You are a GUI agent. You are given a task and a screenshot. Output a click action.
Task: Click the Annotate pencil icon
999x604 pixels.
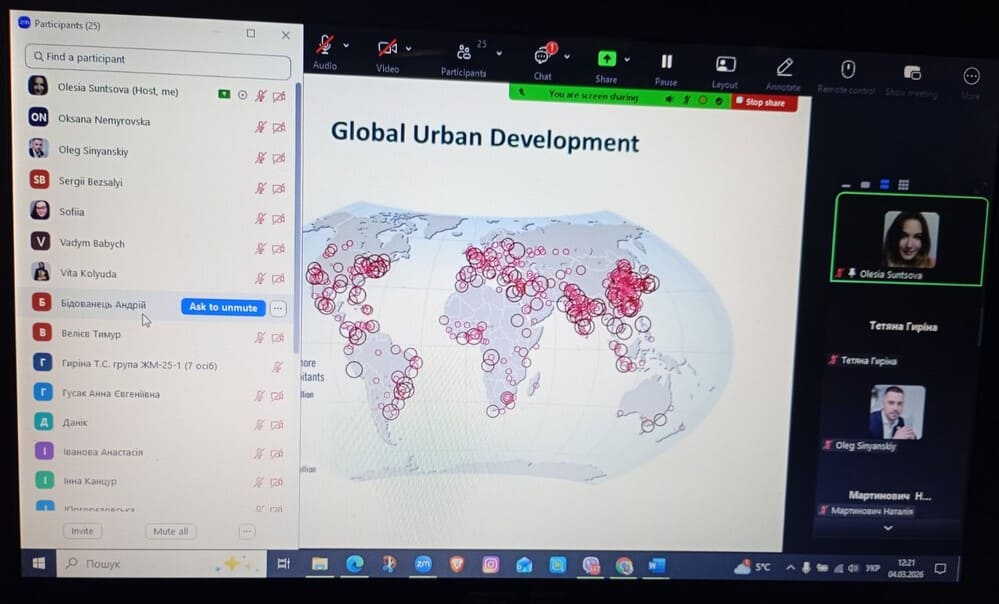pos(784,66)
